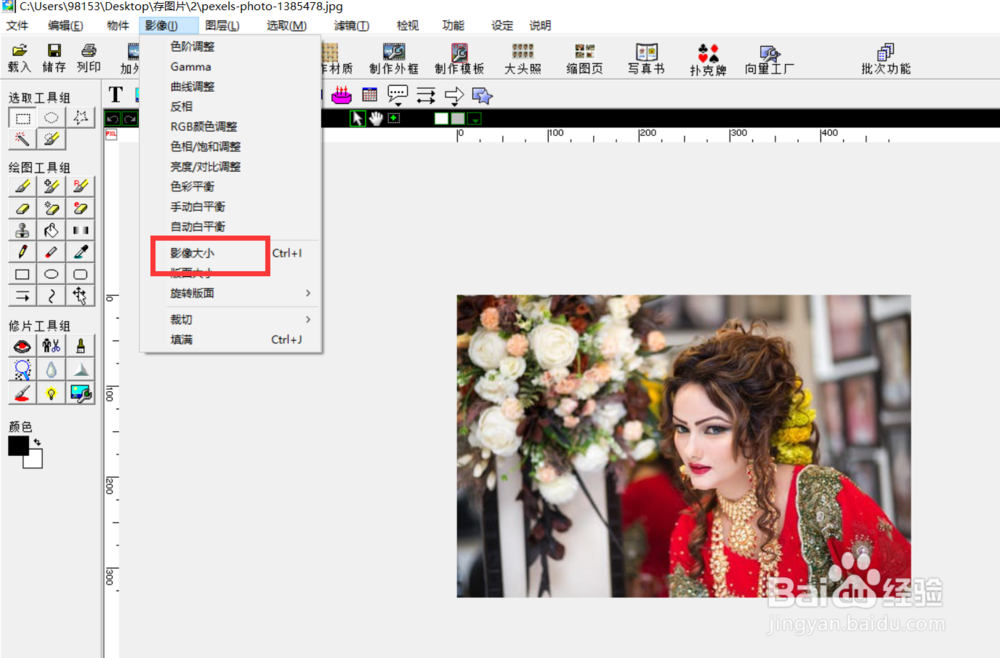This screenshot has height=658, width=1000.
Task: Open the Thumbnail Page (缩图页) tool
Action: 584,59
